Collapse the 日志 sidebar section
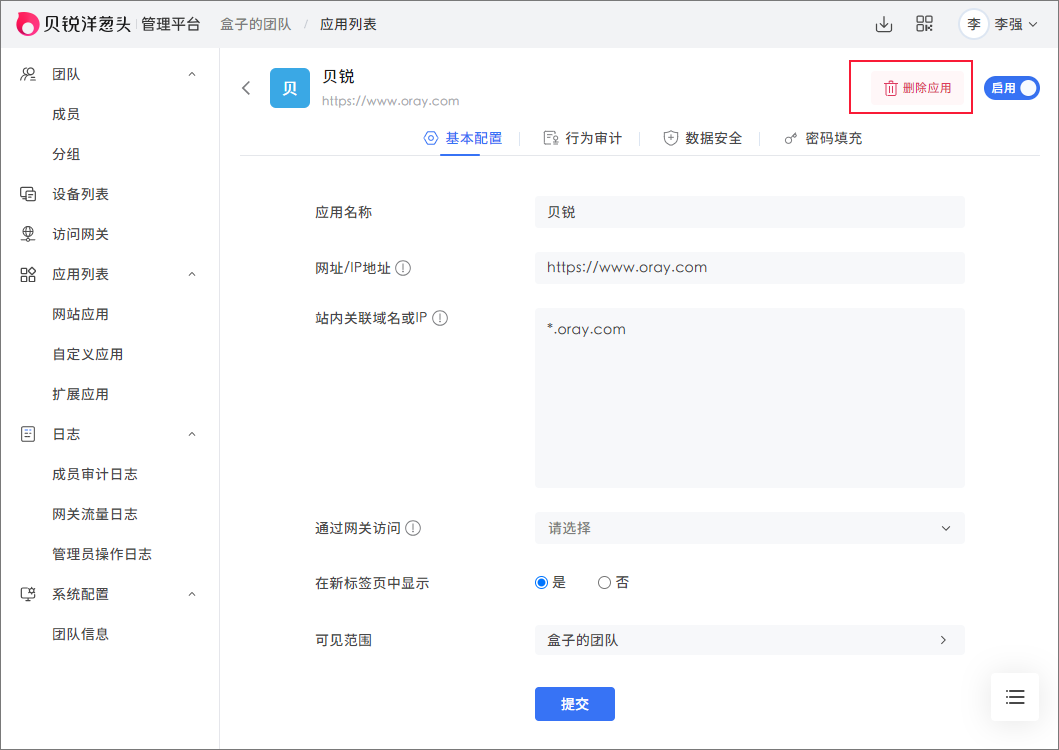Screen dimensions: 1059x750 tap(192, 434)
